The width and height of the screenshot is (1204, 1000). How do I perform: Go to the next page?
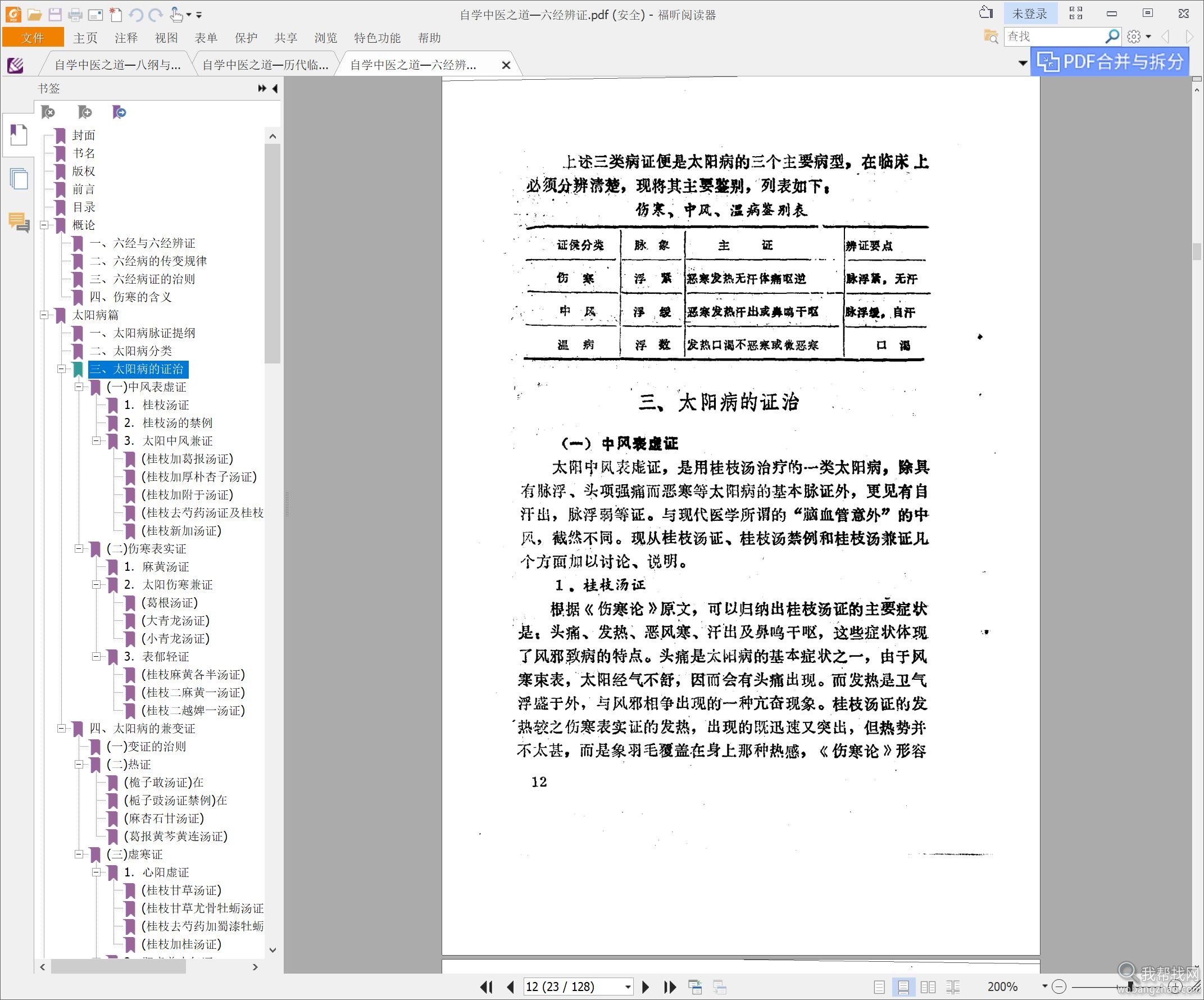(x=645, y=987)
